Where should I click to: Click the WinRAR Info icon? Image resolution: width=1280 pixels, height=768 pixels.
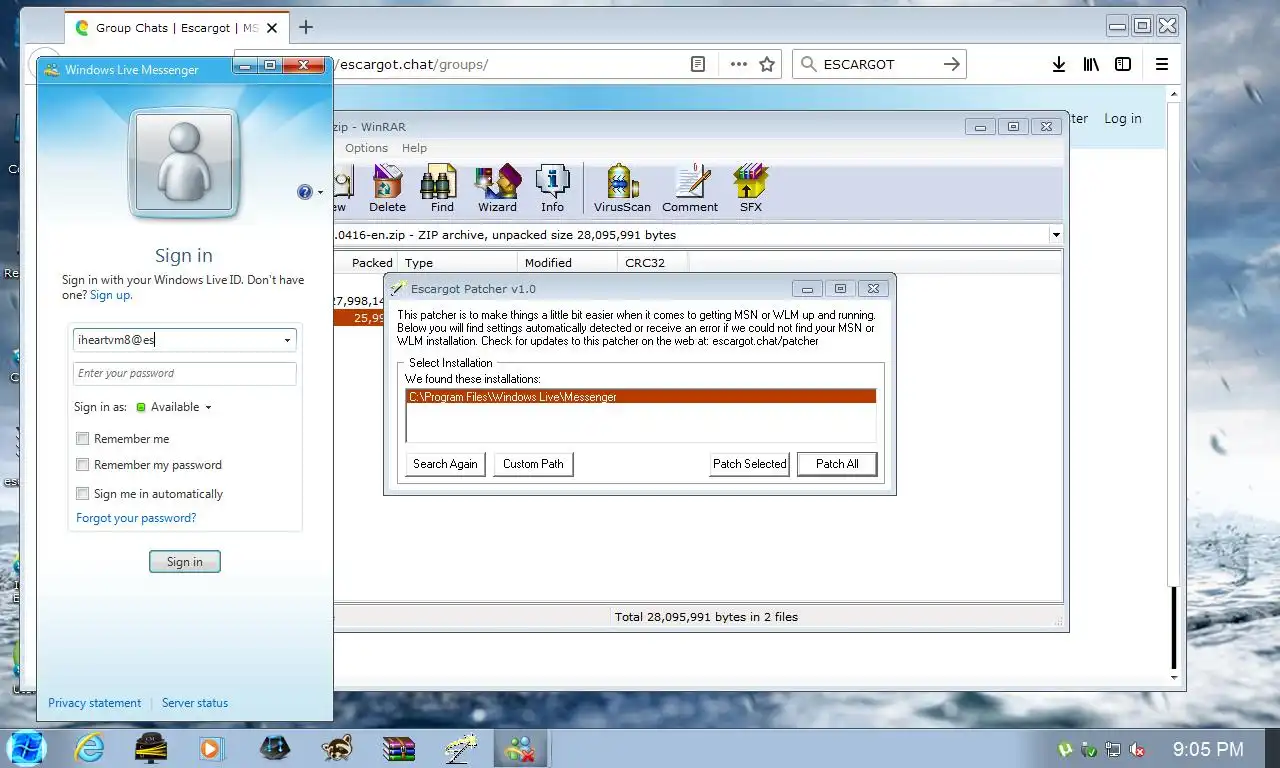pos(552,189)
